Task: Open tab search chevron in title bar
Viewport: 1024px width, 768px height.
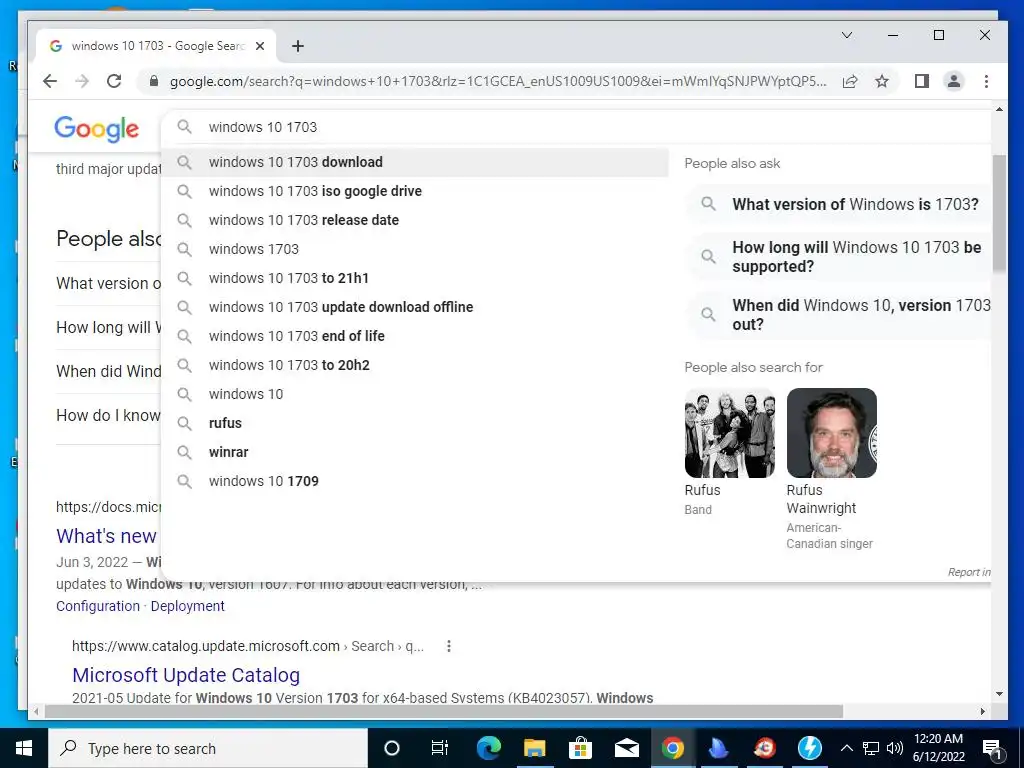Action: pos(847,35)
